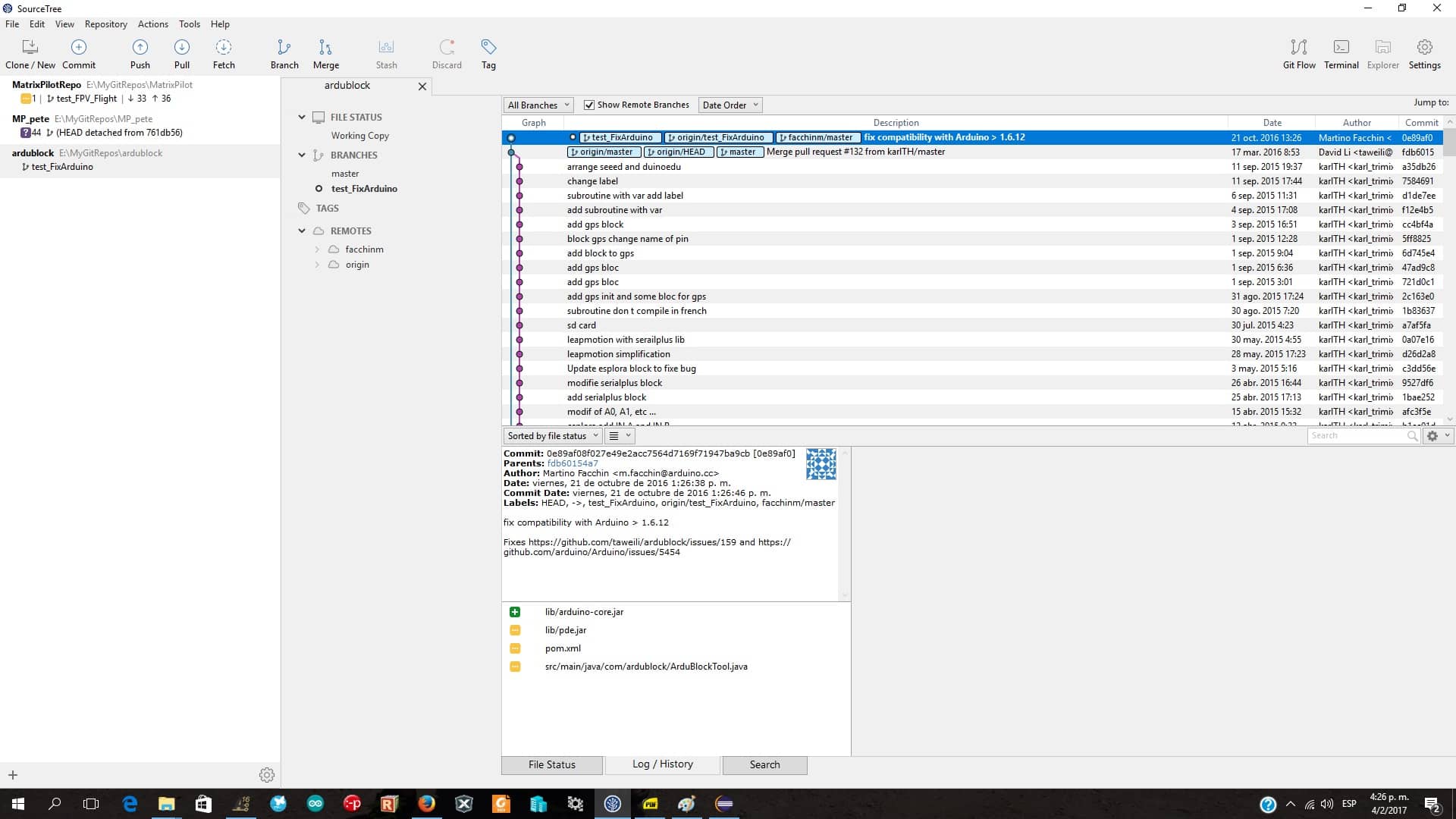Sort commits by the Date column header
Image resolution: width=1456 pixels, height=819 pixels.
1272,123
